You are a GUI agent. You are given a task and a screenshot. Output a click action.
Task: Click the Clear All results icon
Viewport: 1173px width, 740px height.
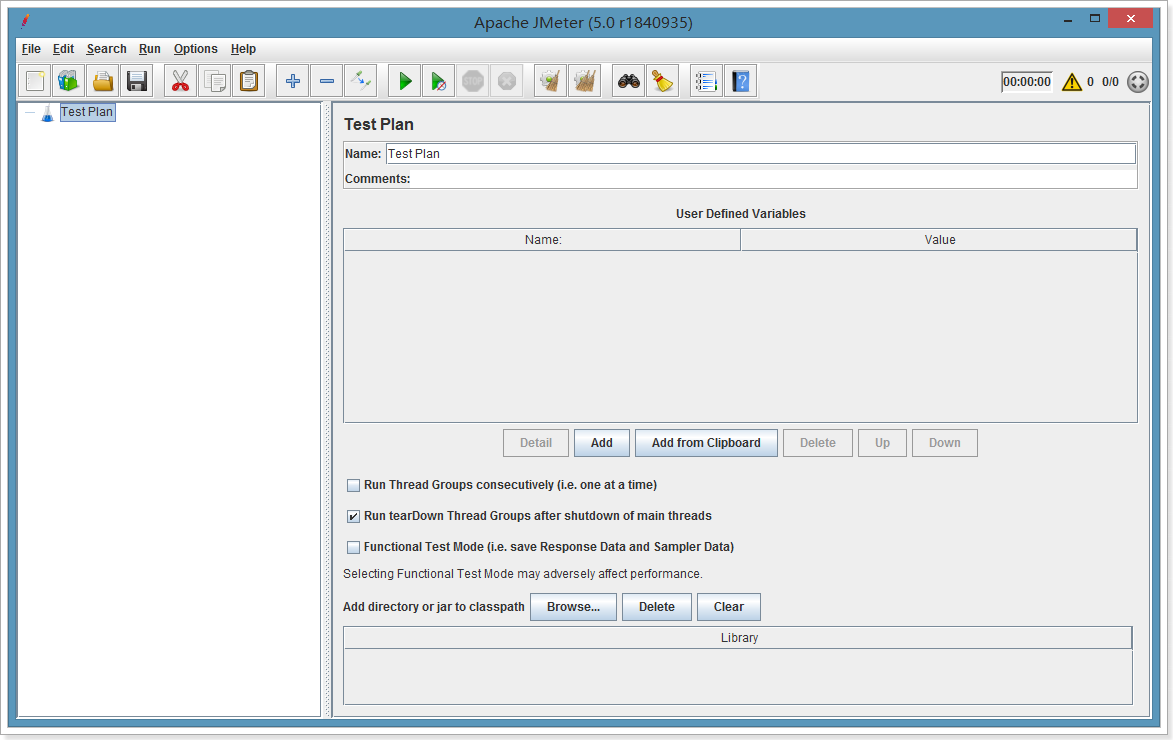click(x=585, y=81)
